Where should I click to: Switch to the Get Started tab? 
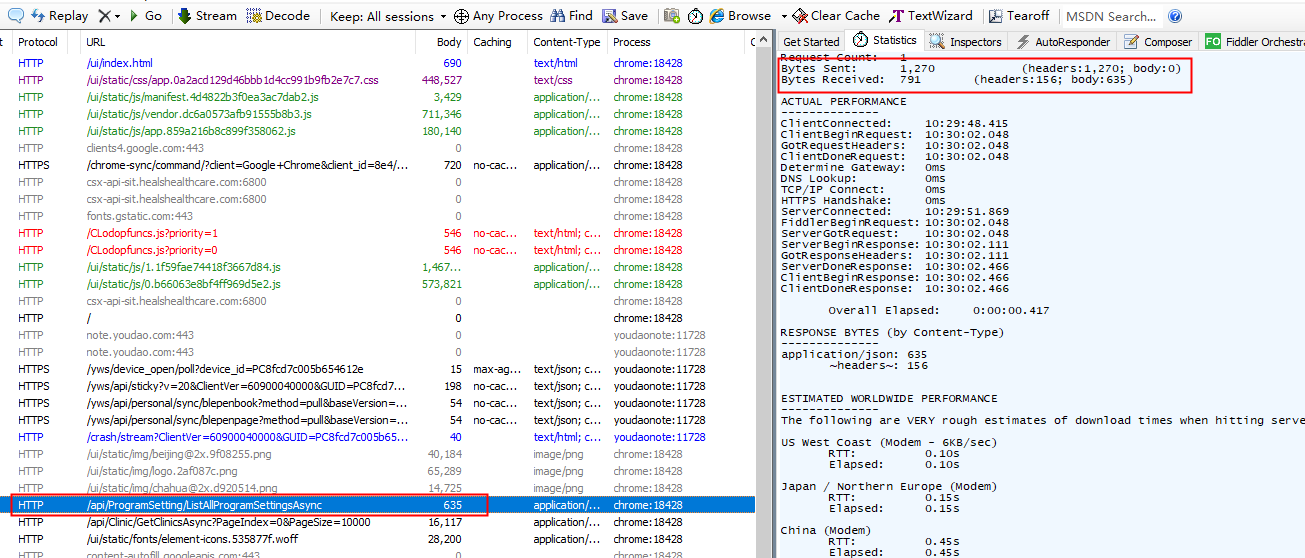[x=811, y=42]
